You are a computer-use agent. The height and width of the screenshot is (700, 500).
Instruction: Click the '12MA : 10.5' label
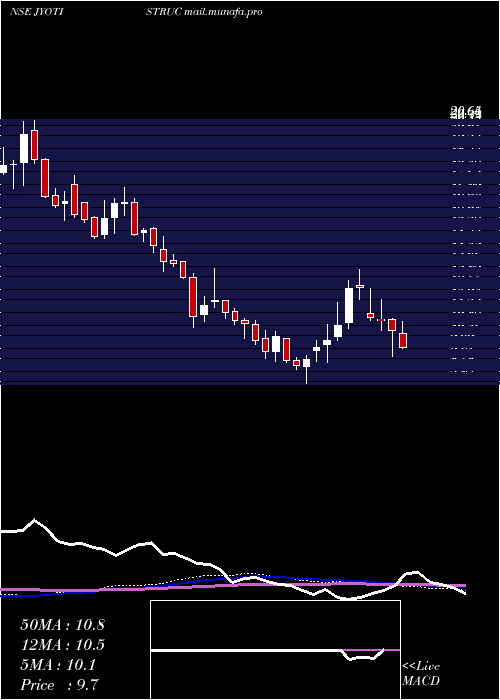pos(62,645)
